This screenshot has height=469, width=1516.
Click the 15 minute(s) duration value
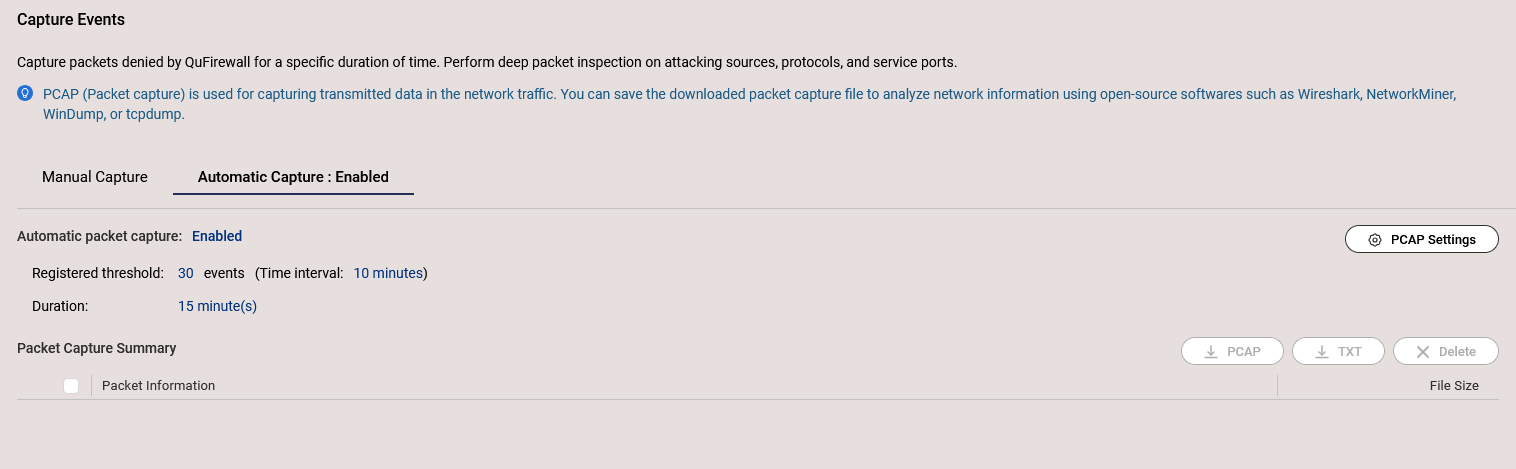click(x=217, y=306)
